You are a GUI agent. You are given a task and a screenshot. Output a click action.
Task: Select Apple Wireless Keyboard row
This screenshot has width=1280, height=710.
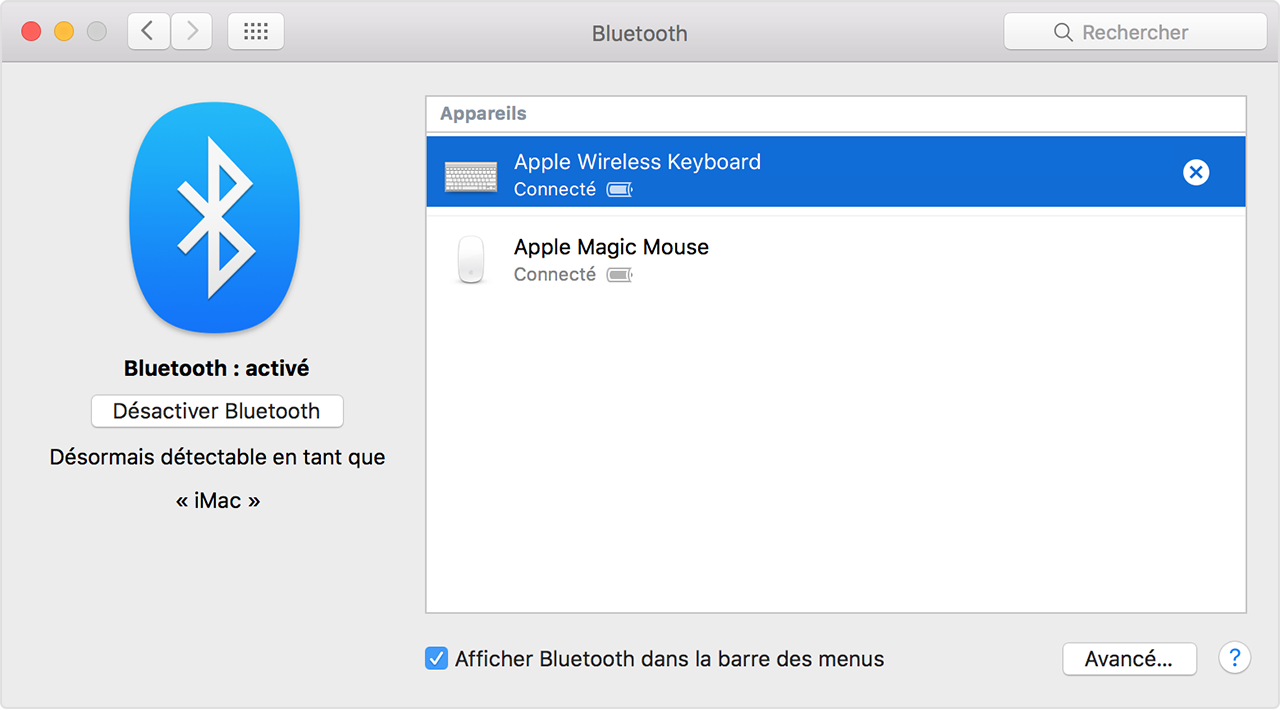(x=836, y=172)
